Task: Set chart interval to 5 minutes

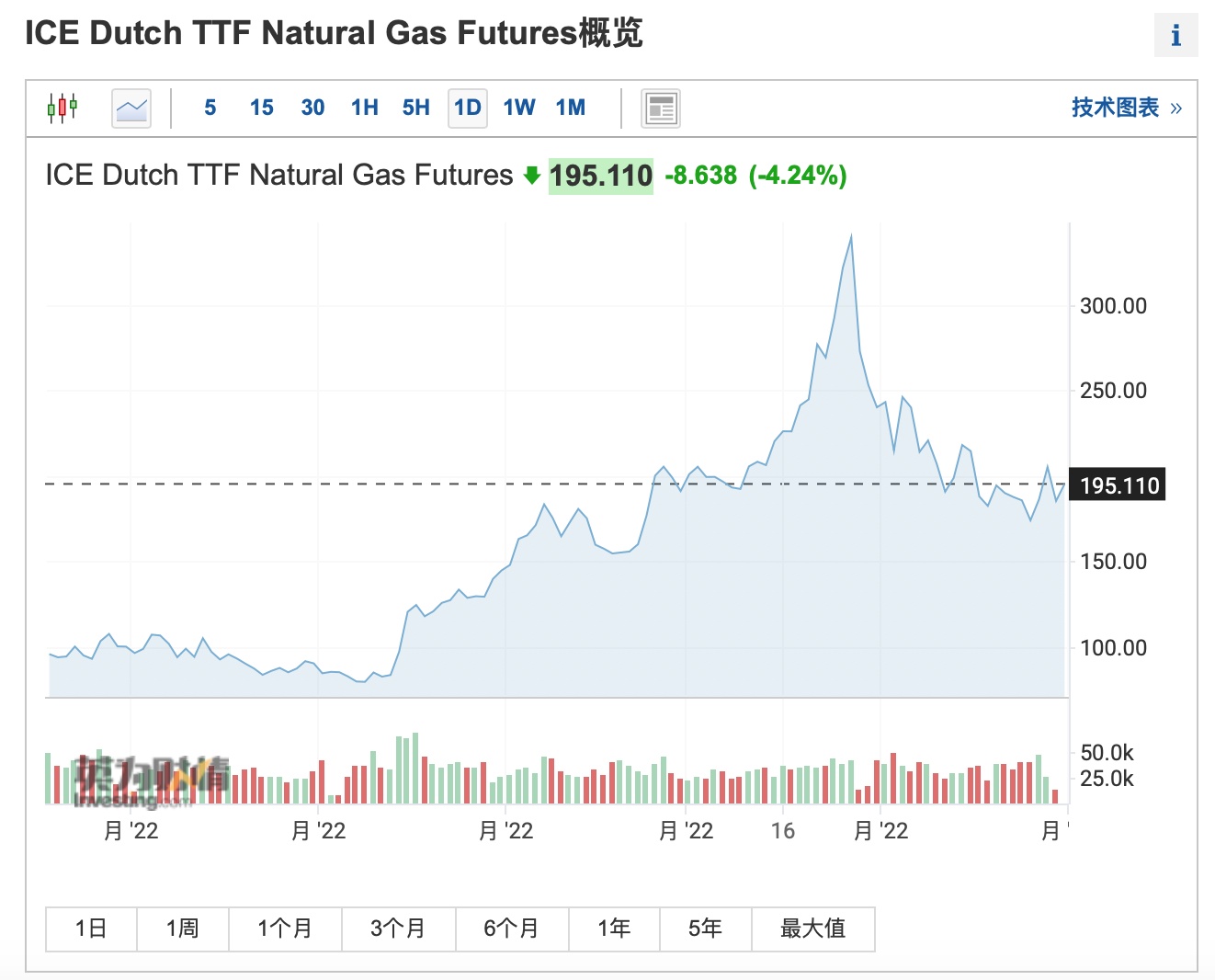Action: [x=210, y=108]
